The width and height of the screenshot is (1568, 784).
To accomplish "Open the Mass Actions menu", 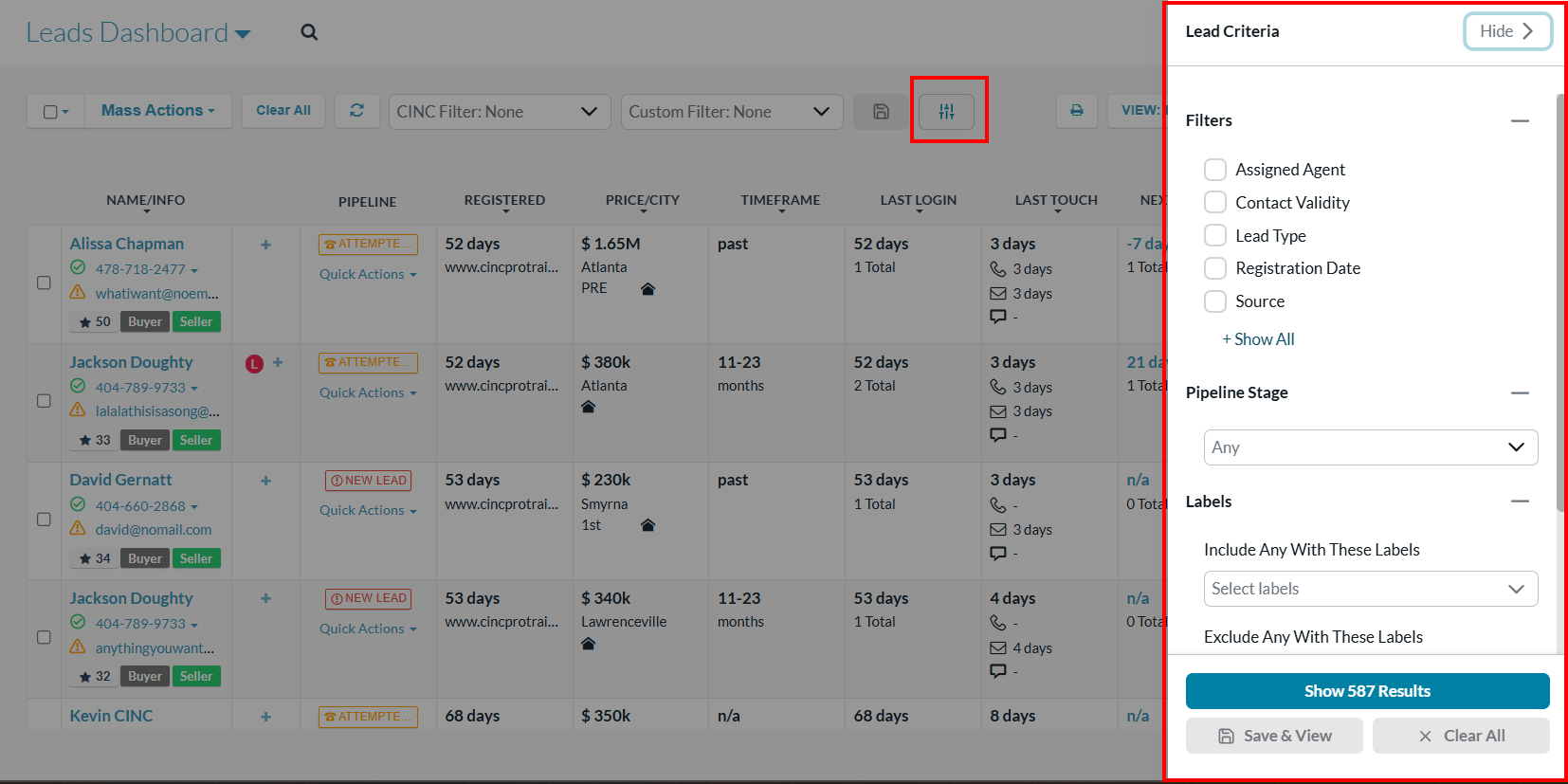I will [158, 111].
